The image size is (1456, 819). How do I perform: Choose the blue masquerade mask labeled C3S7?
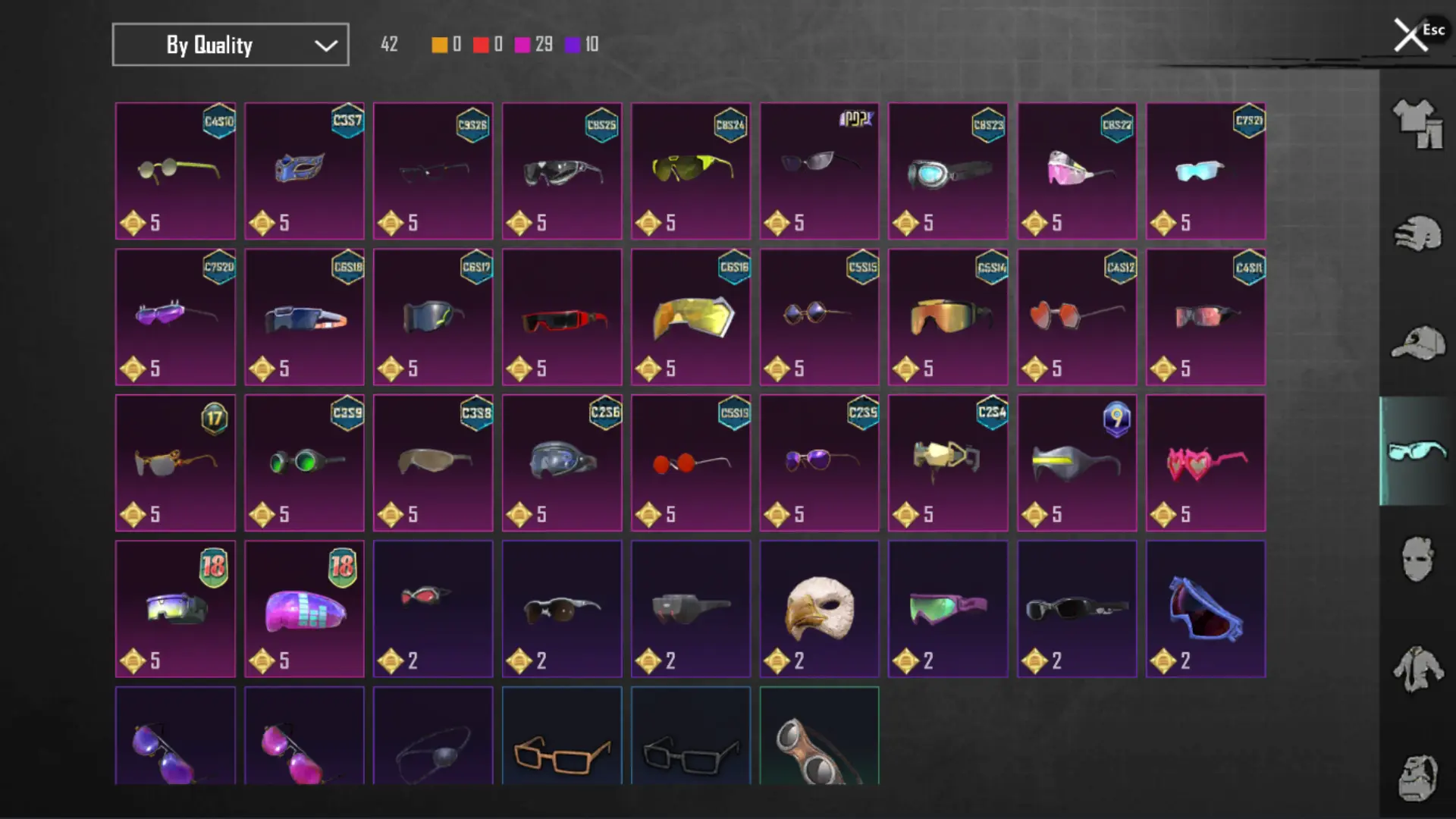click(x=304, y=171)
